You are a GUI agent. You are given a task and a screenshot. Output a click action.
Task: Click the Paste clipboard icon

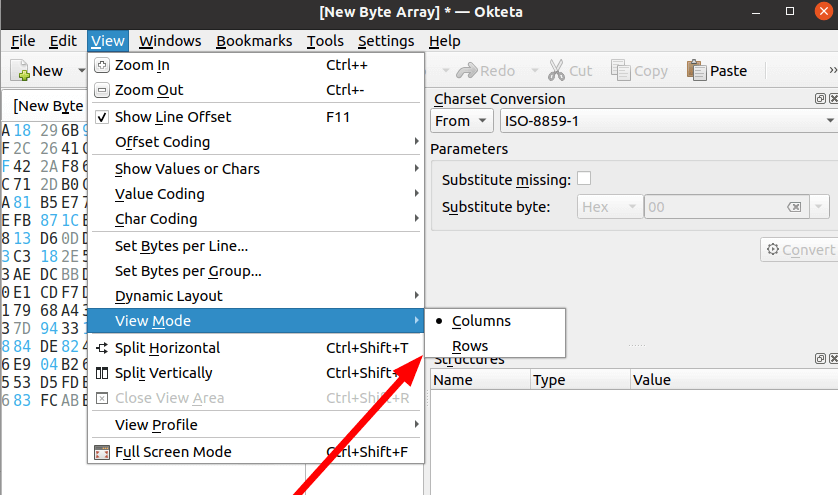coord(696,71)
